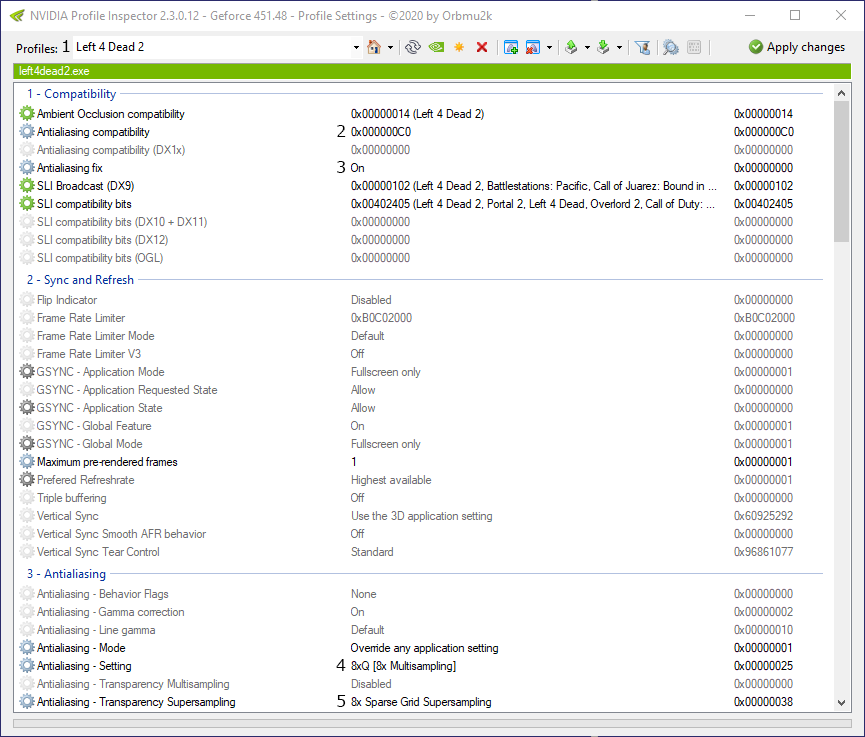
Task: Open the Profiles combo box dropdown arrow
Action: point(356,47)
